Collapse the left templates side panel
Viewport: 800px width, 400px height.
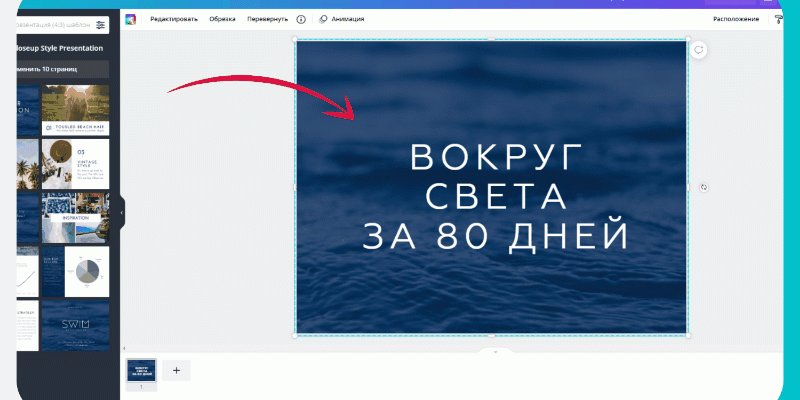click(x=121, y=212)
